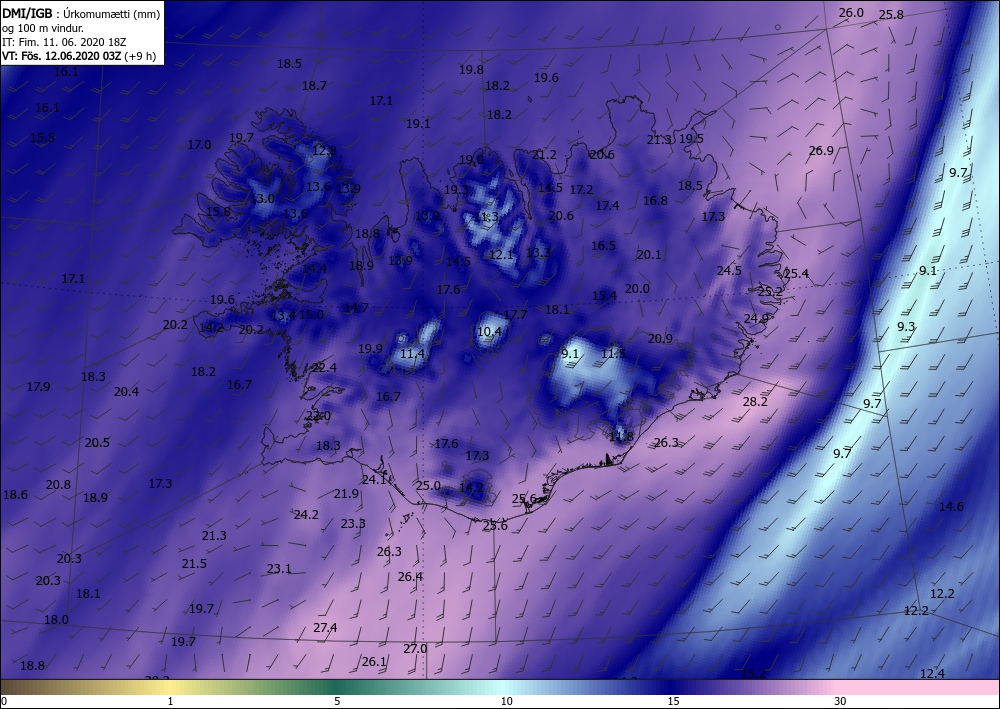Click the map value 21.2
The width and height of the screenshot is (1000, 709).
click(x=544, y=155)
